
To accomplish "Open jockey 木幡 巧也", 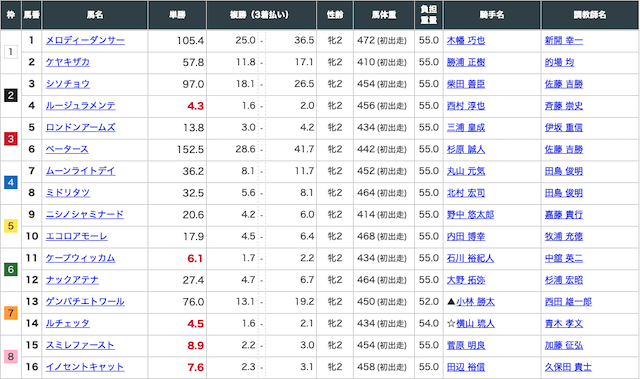I will [x=466, y=40].
